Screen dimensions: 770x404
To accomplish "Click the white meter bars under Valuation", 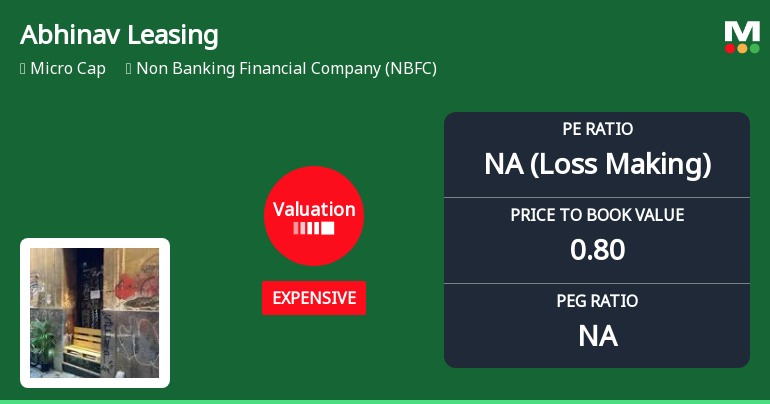I will click(314, 229).
